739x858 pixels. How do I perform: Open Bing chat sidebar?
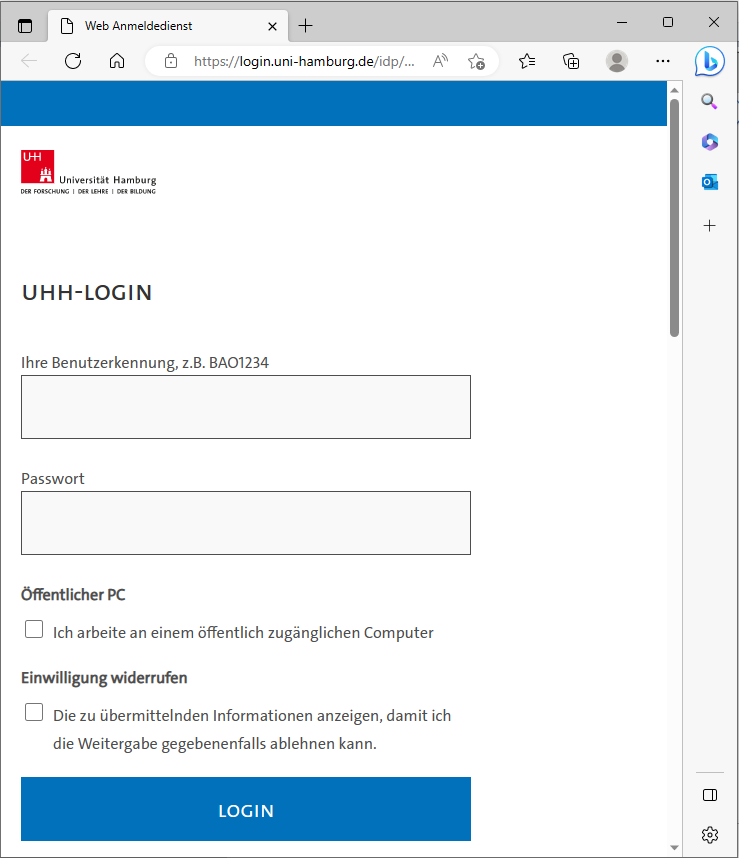pos(709,61)
